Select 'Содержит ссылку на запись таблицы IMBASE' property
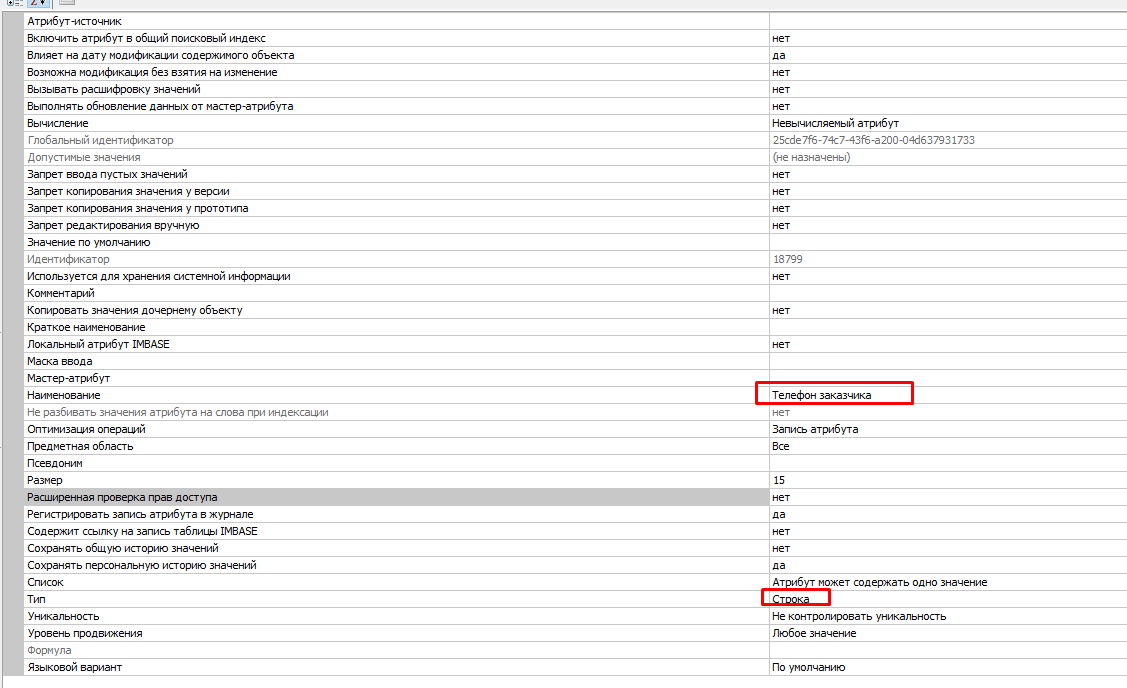Screen dimensions: 1127x688 (x=142, y=532)
